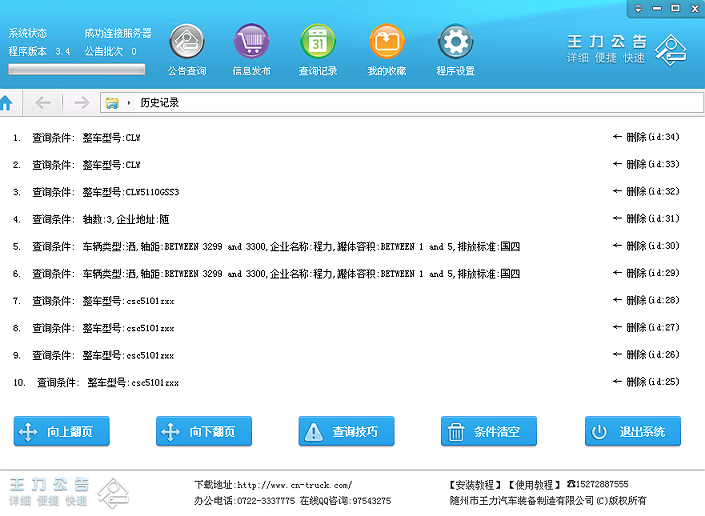
Task: Open title bar dropdown menu arrow
Action: pos(638,9)
